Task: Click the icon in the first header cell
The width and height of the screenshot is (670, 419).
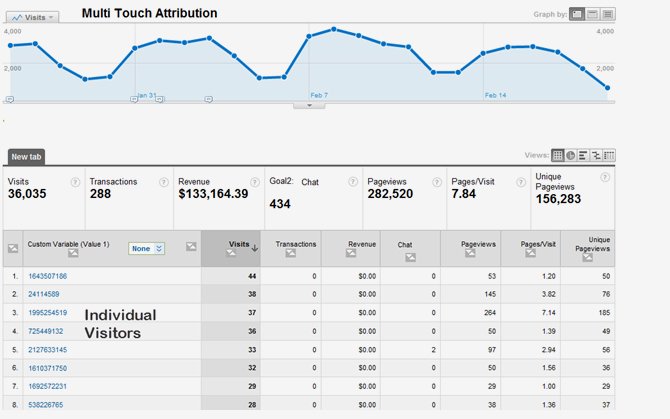Action: [x=13, y=248]
